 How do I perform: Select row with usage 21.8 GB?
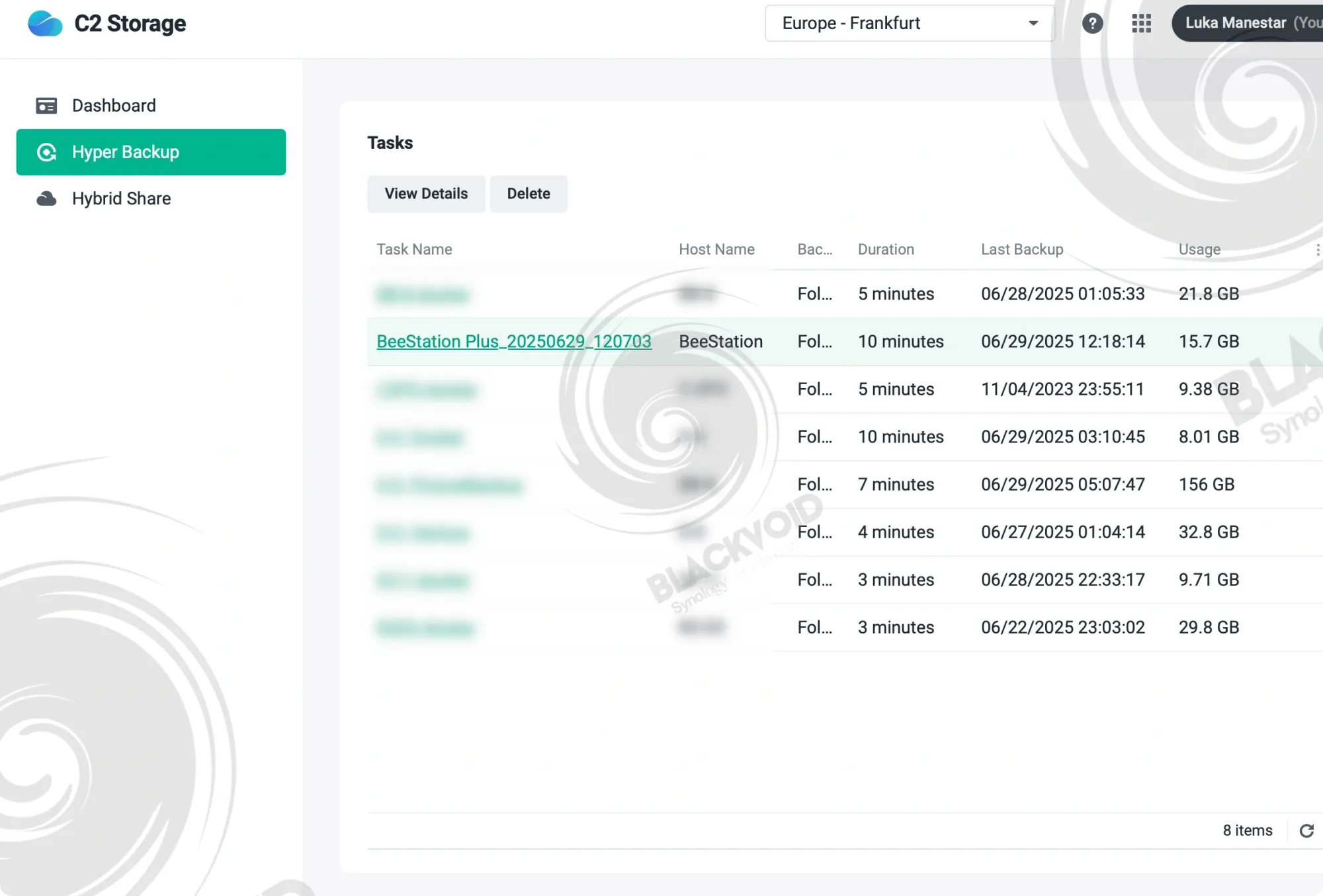coord(845,294)
